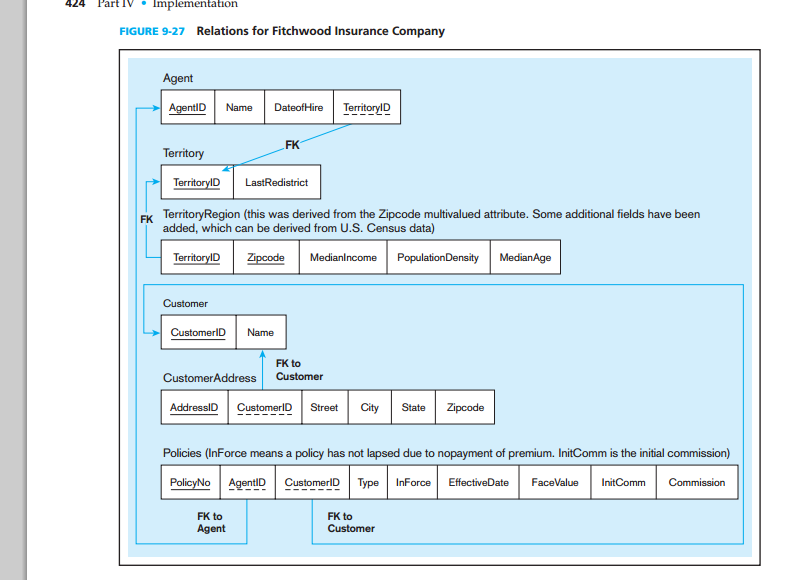Select CustomerID in the Customer relation
This screenshot has width=803, height=580.
coord(199,332)
